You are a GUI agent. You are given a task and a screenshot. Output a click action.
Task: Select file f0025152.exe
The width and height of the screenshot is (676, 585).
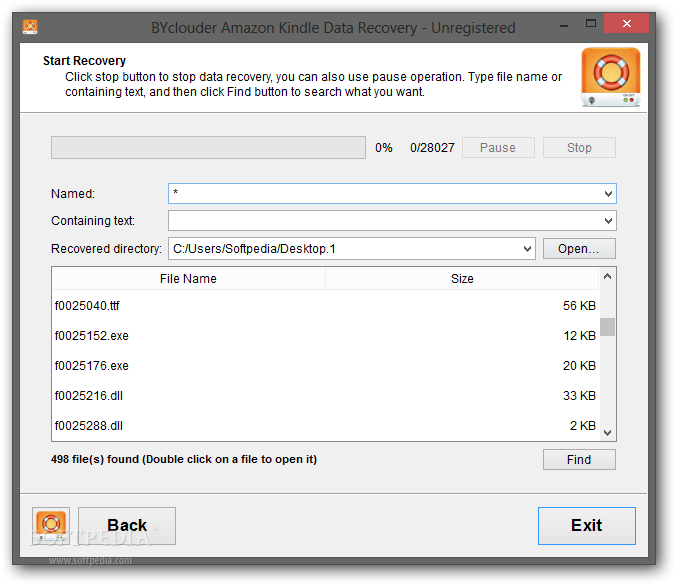point(91,336)
